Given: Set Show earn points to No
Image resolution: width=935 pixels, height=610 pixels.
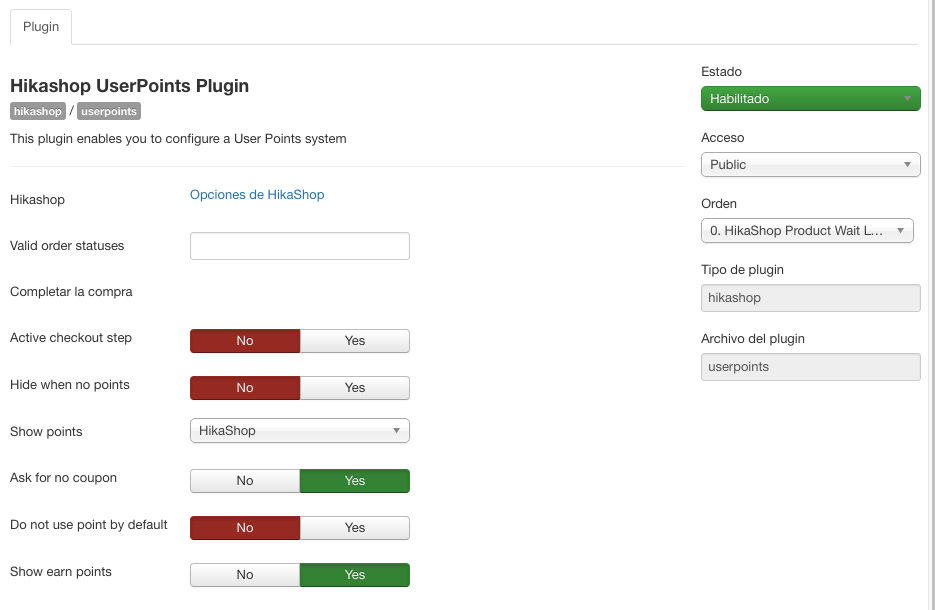Looking at the screenshot, I should point(245,575).
